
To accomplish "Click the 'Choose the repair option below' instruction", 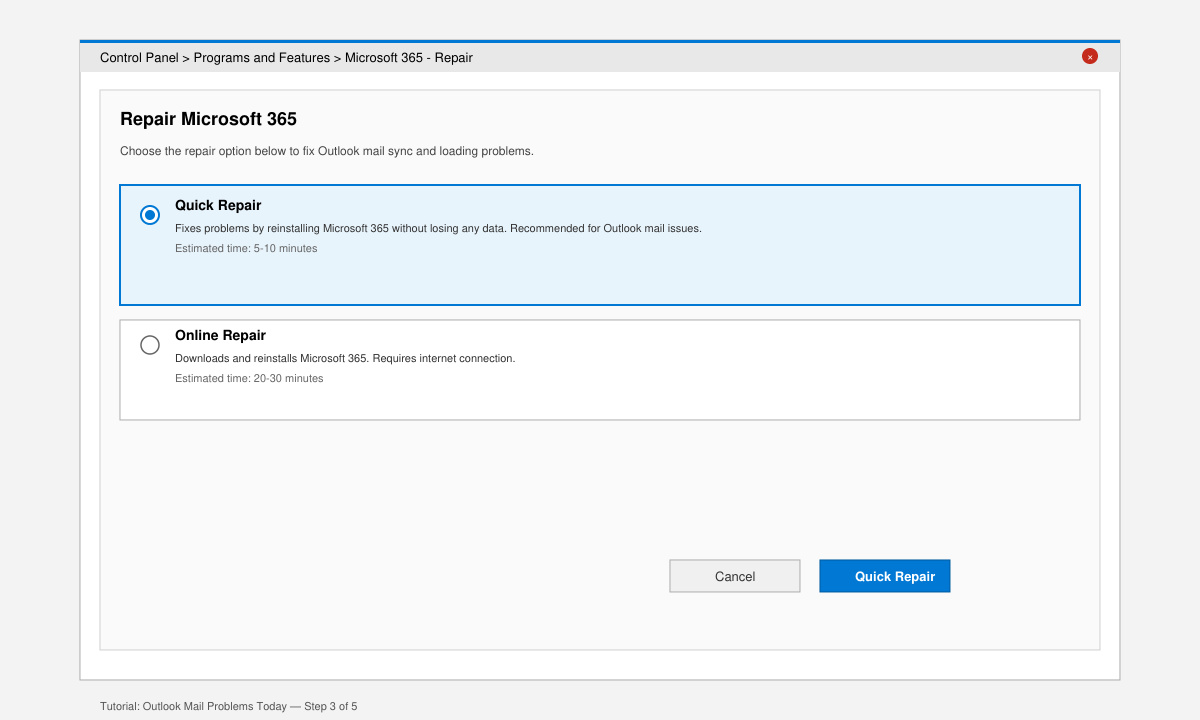I will point(327,151).
